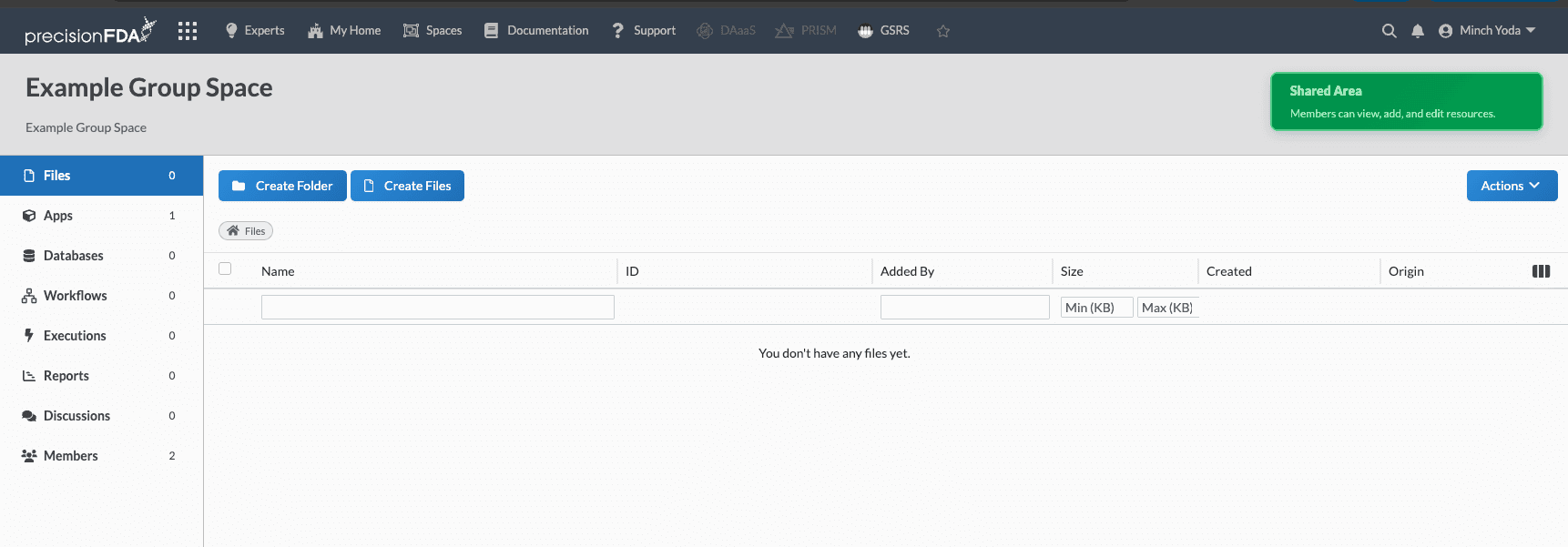Open GSRS from the navigation bar
The width and height of the screenshot is (1568, 547).
pyautogui.click(x=883, y=31)
